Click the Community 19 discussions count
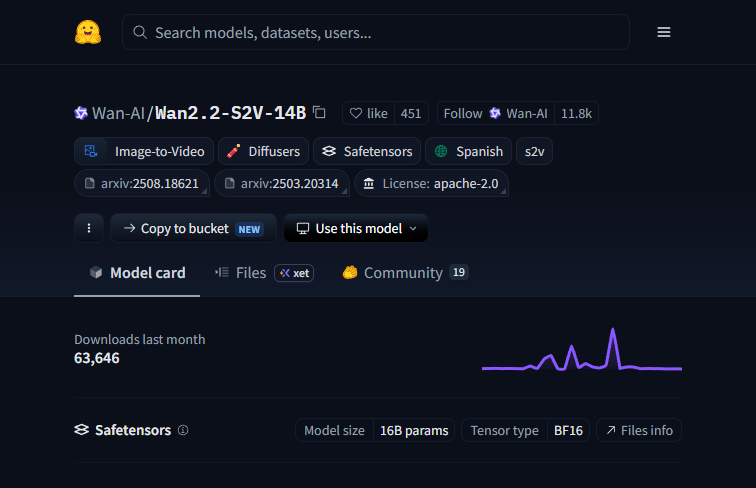This screenshot has width=756, height=488. tap(459, 272)
